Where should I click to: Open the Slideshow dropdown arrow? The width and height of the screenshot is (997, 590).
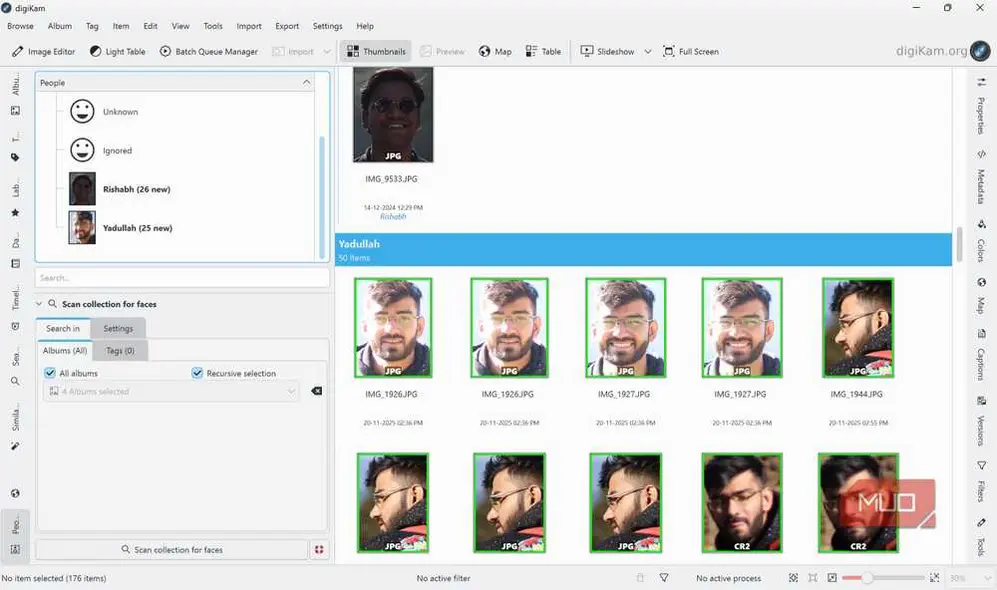click(x=648, y=51)
